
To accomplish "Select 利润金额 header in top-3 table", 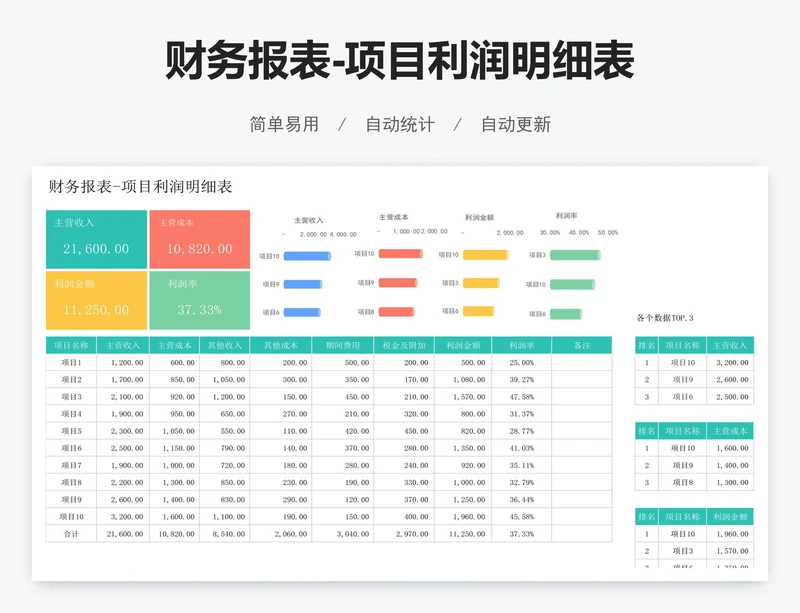I will 730,517.
